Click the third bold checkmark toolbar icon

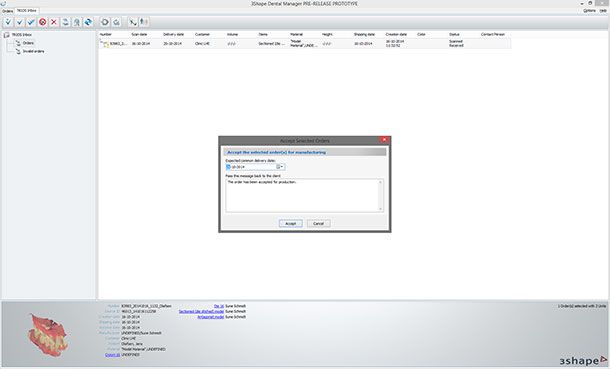(x=31, y=22)
